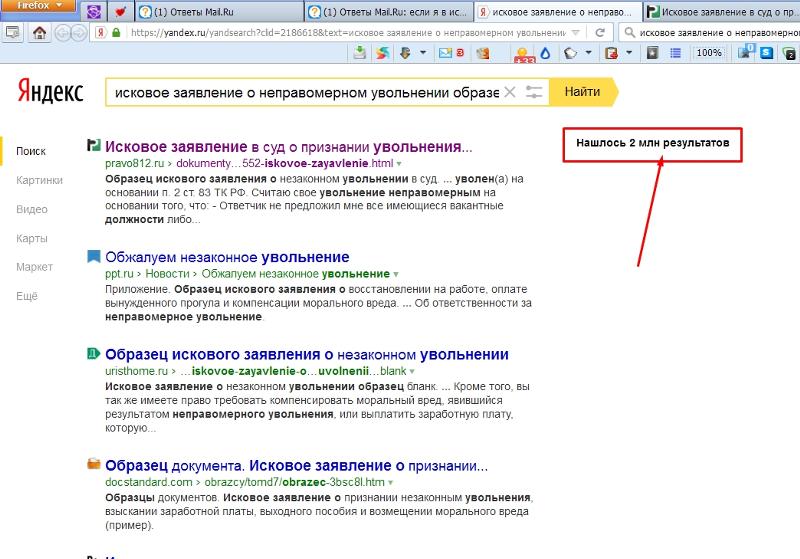Open the first '(1) Ответы Mail.Ru' tab
Image resolution: width=800 pixels, height=559 pixels.
(219, 12)
